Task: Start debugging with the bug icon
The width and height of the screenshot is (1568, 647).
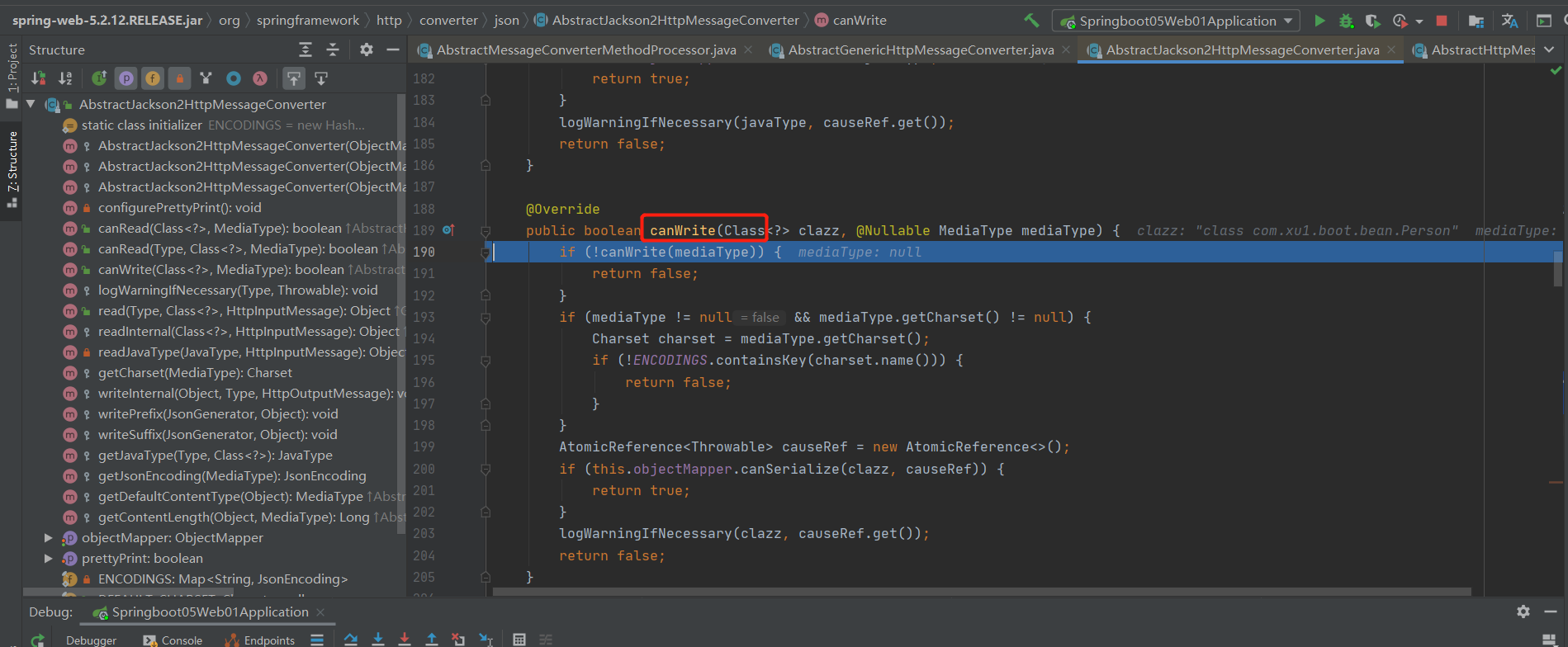Action: (x=1346, y=21)
